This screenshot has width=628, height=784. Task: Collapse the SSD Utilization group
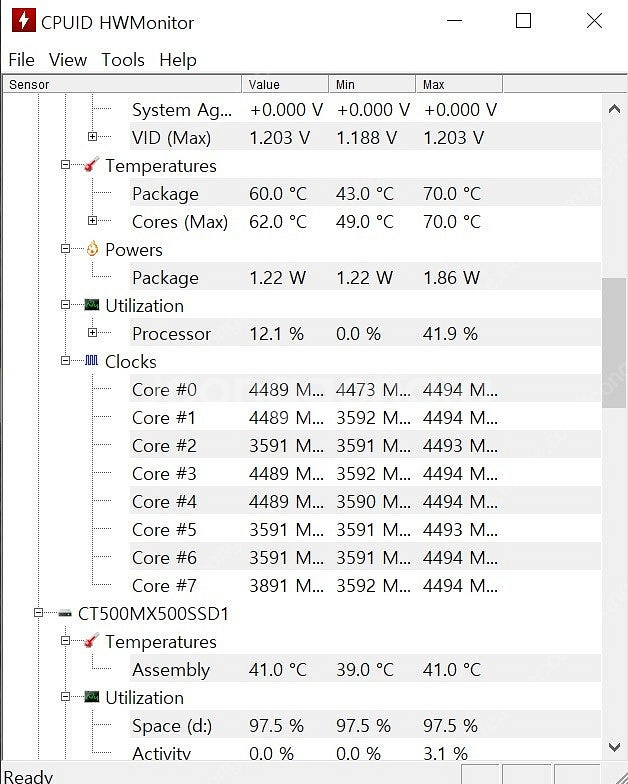pos(66,696)
